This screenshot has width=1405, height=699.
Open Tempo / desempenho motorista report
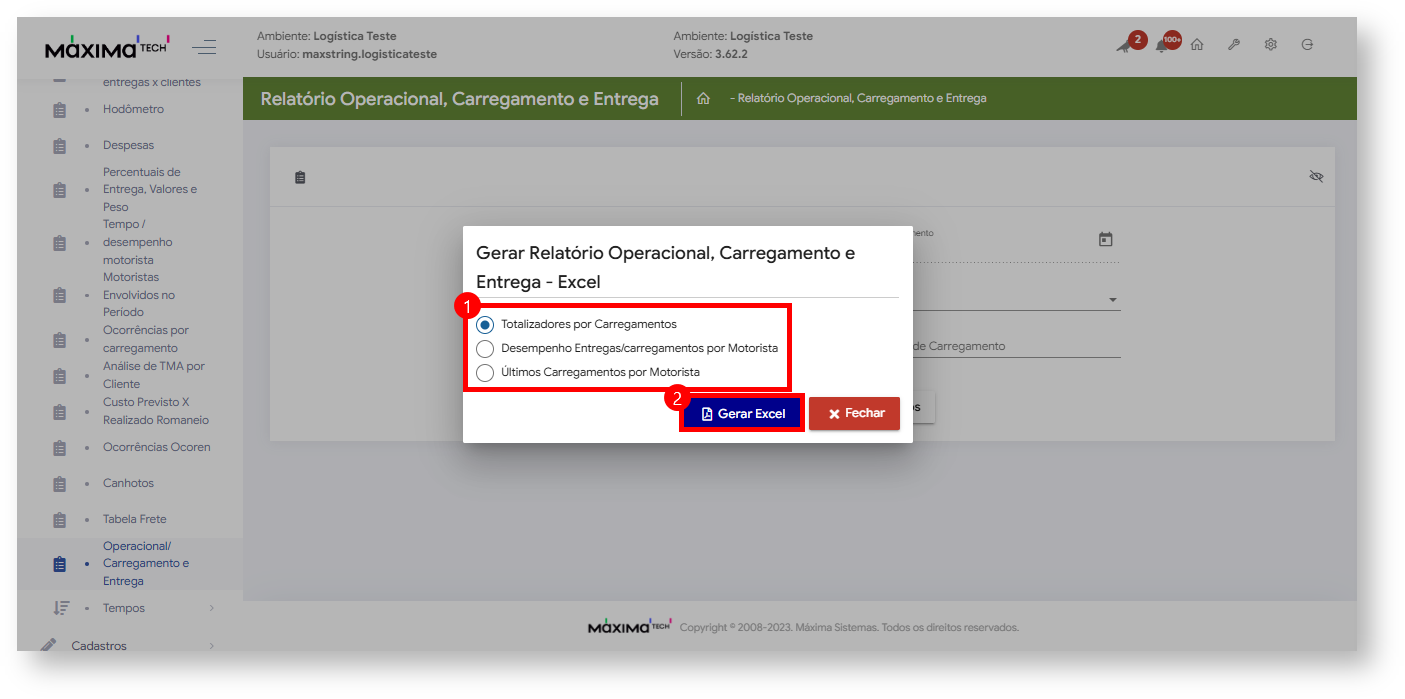point(138,242)
